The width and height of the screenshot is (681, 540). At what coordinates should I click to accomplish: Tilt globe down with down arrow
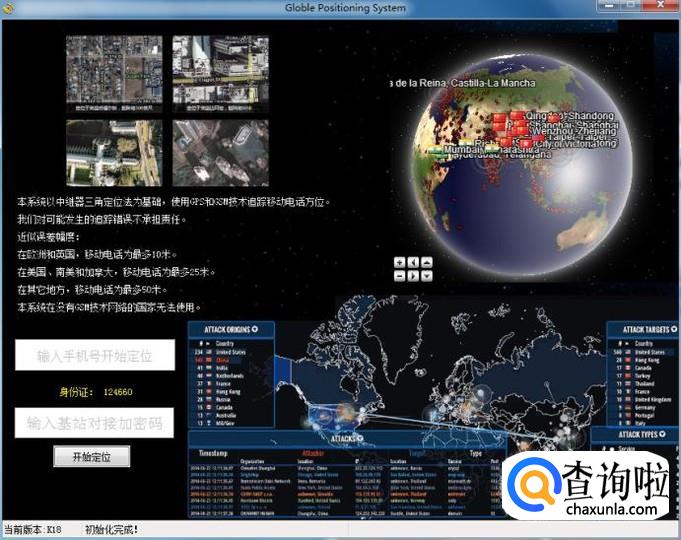427,276
